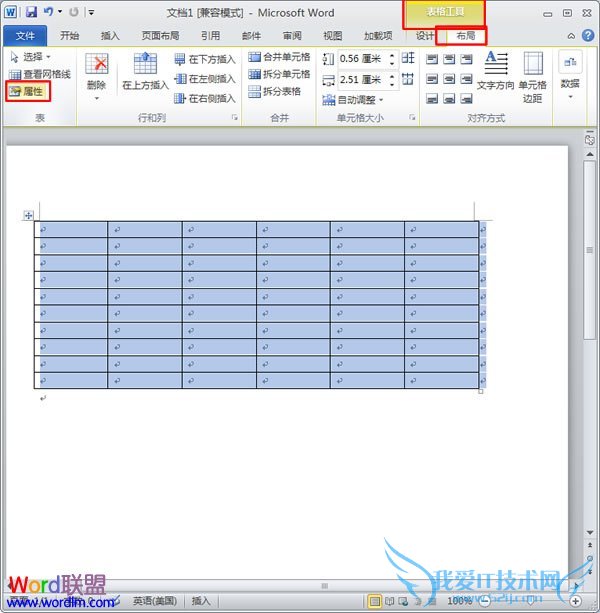Switch to the 审阅 ribbon tab
600x613 pixels.
point(292,36)
